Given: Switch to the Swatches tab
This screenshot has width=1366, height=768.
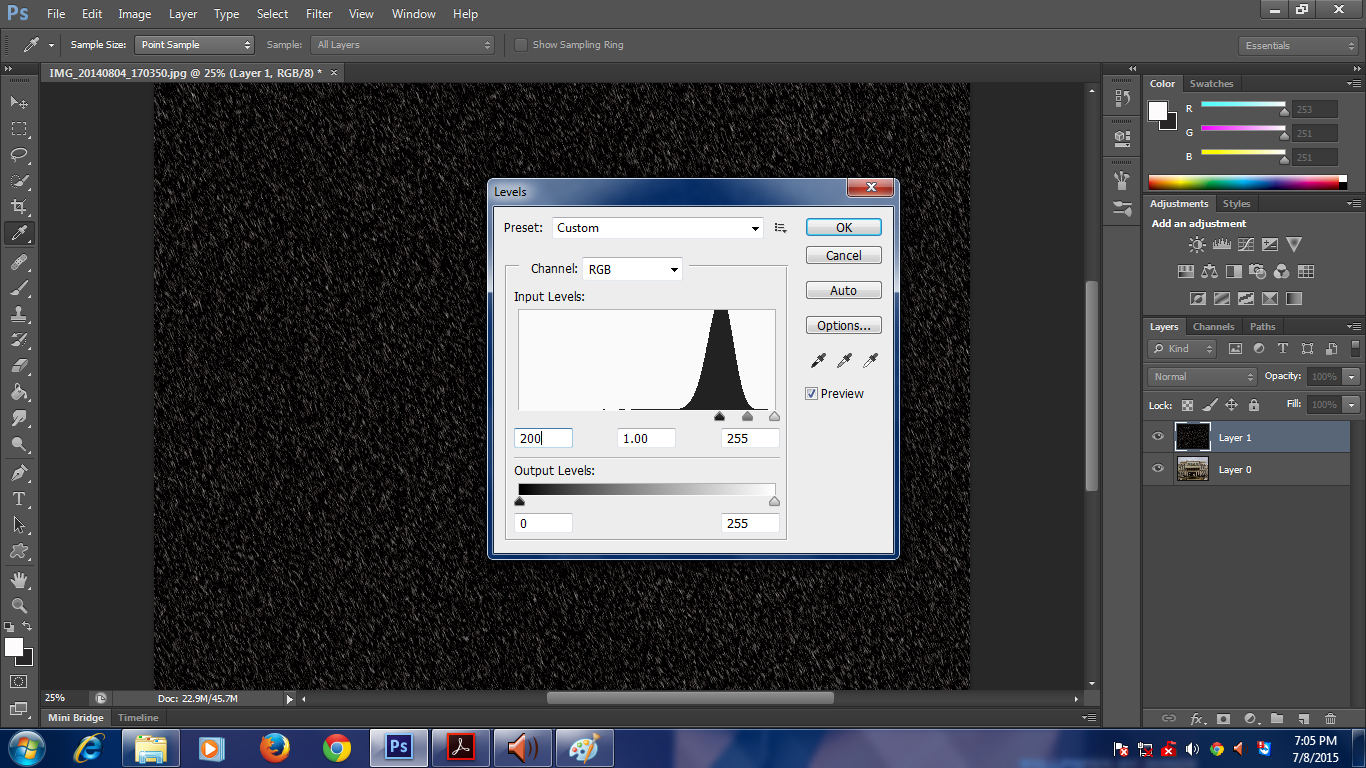Looking at the screenshot, I should click(1211, 84).
